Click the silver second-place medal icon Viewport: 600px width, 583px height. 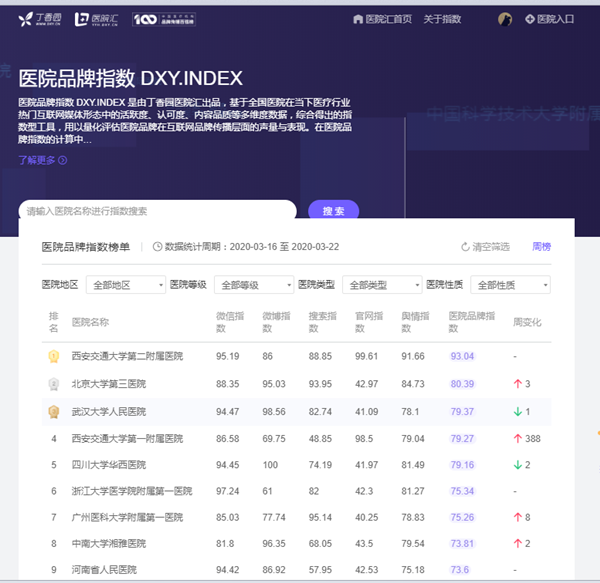click(54, 384)
